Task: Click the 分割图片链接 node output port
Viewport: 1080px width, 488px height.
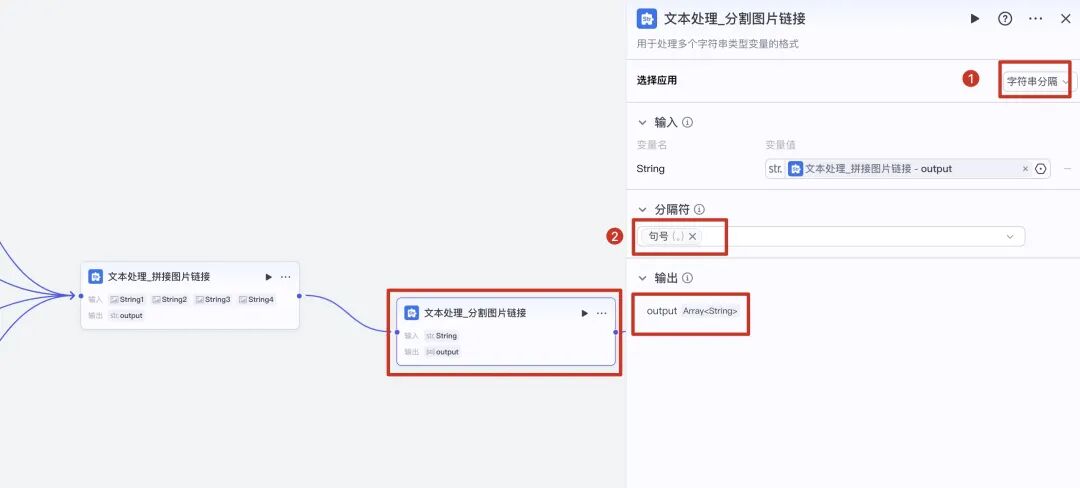Action: tap(616, 332)
